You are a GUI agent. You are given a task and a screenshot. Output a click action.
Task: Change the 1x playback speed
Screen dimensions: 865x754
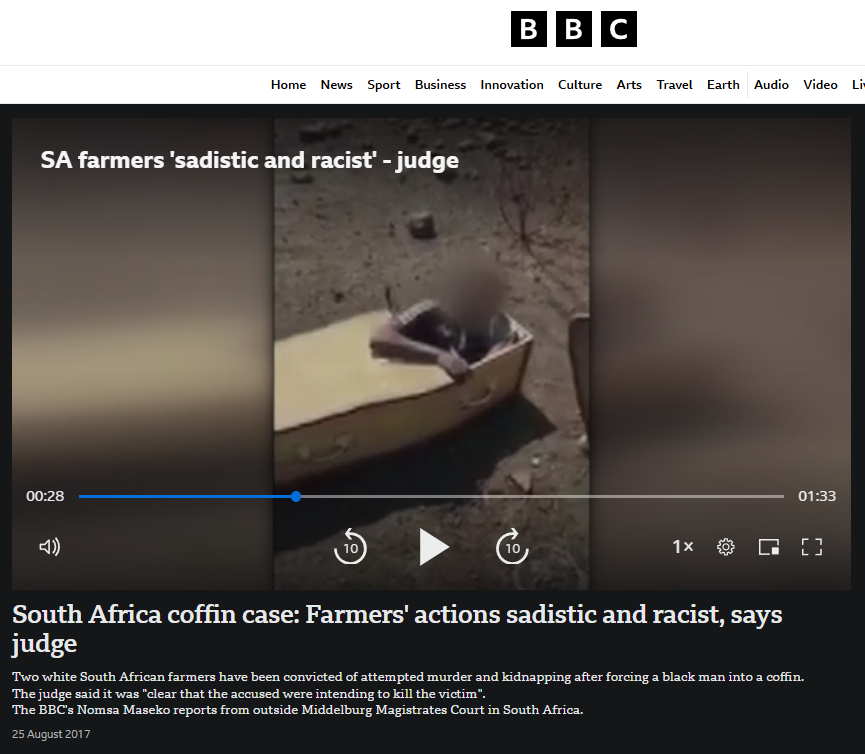pos(682,547)
